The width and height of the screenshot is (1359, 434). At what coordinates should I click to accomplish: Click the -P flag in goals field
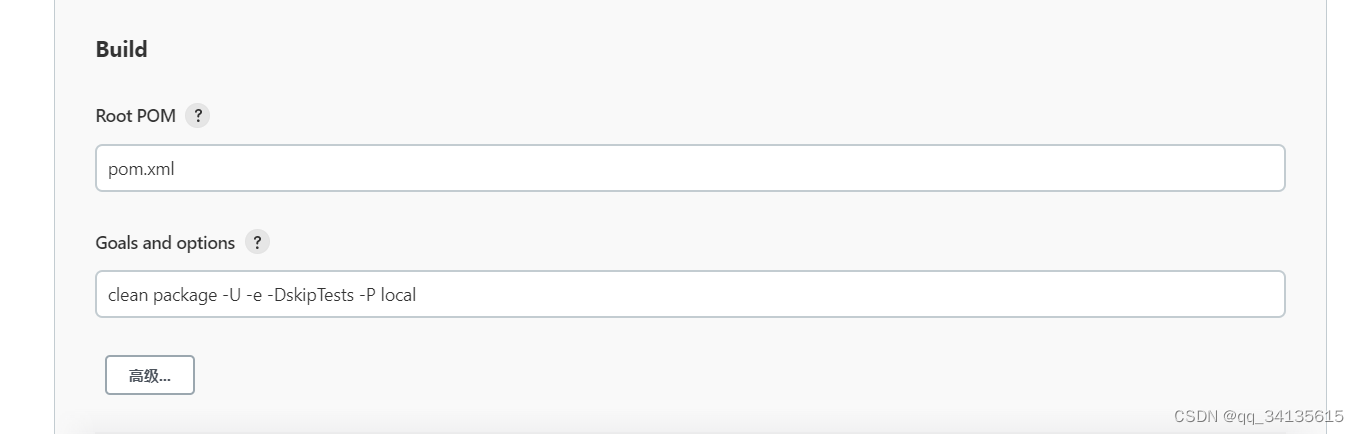click(x=367, y=295)
